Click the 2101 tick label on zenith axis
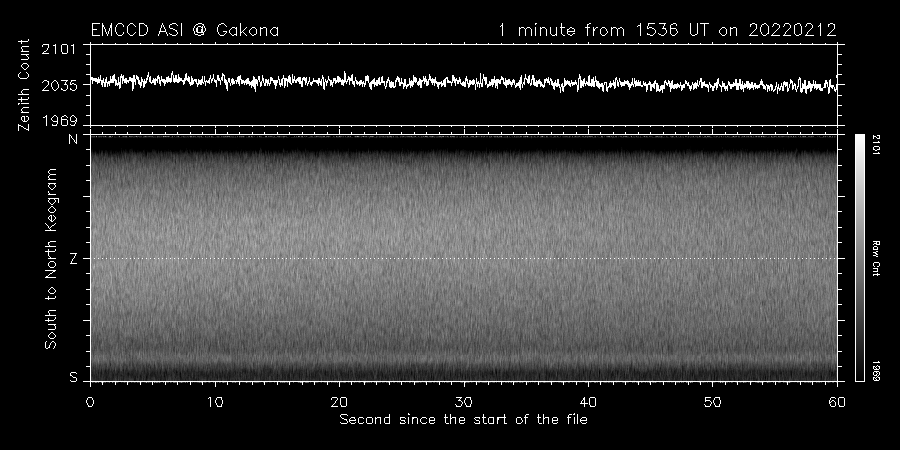Screen dimensions: 900x450 [59, 49]
